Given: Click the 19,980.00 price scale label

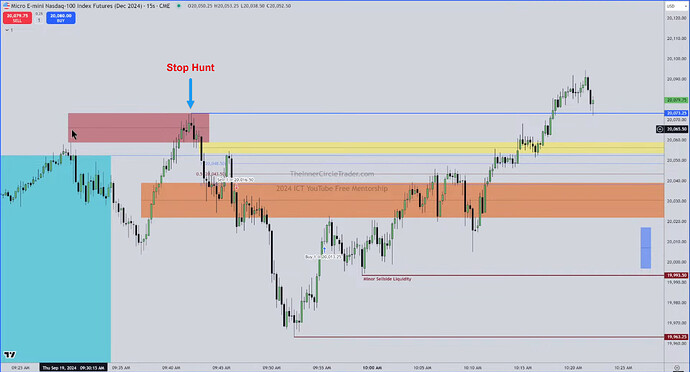Looking at the screenshot, I should 676,303.
